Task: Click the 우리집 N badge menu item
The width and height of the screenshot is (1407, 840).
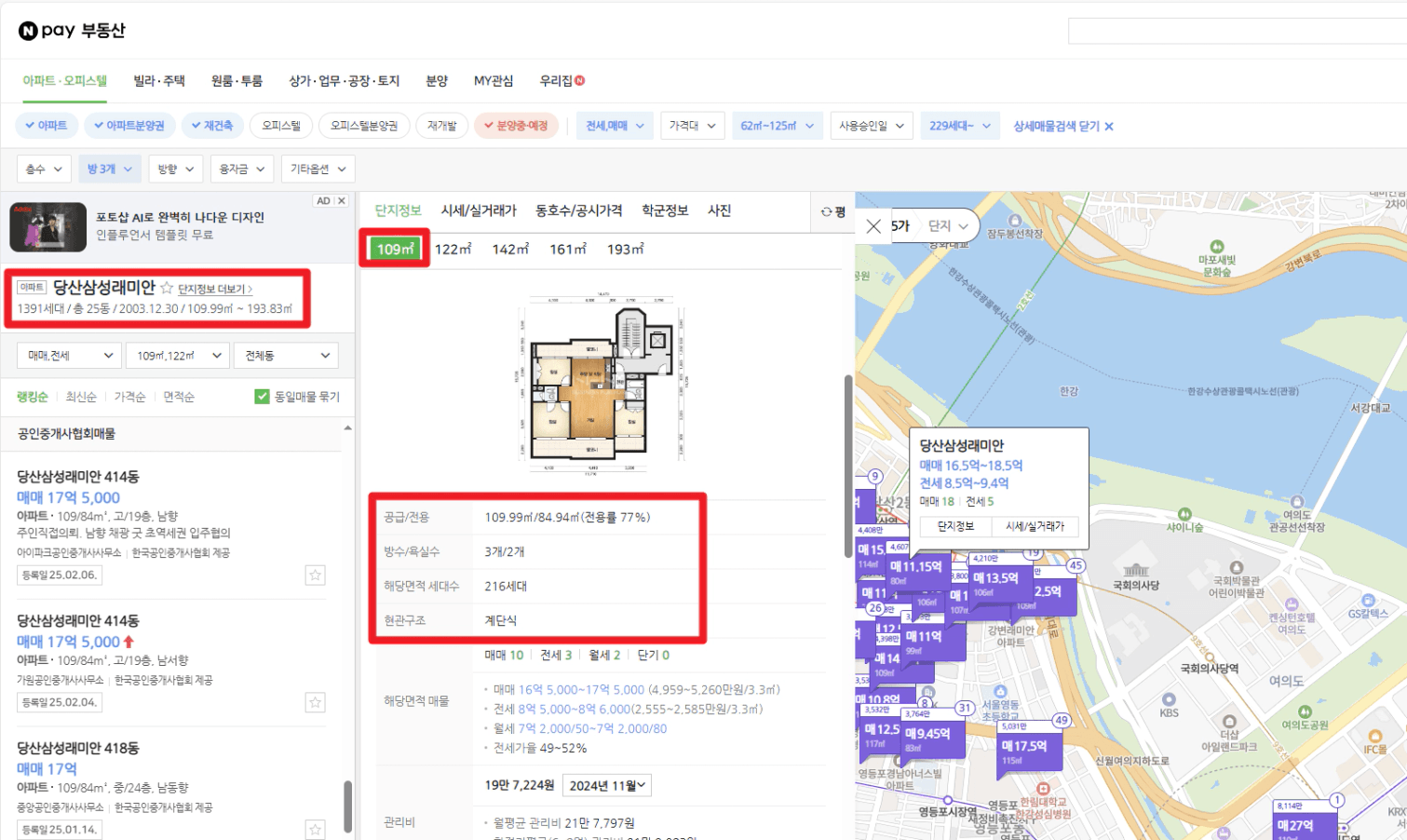Action: [561, 81]
